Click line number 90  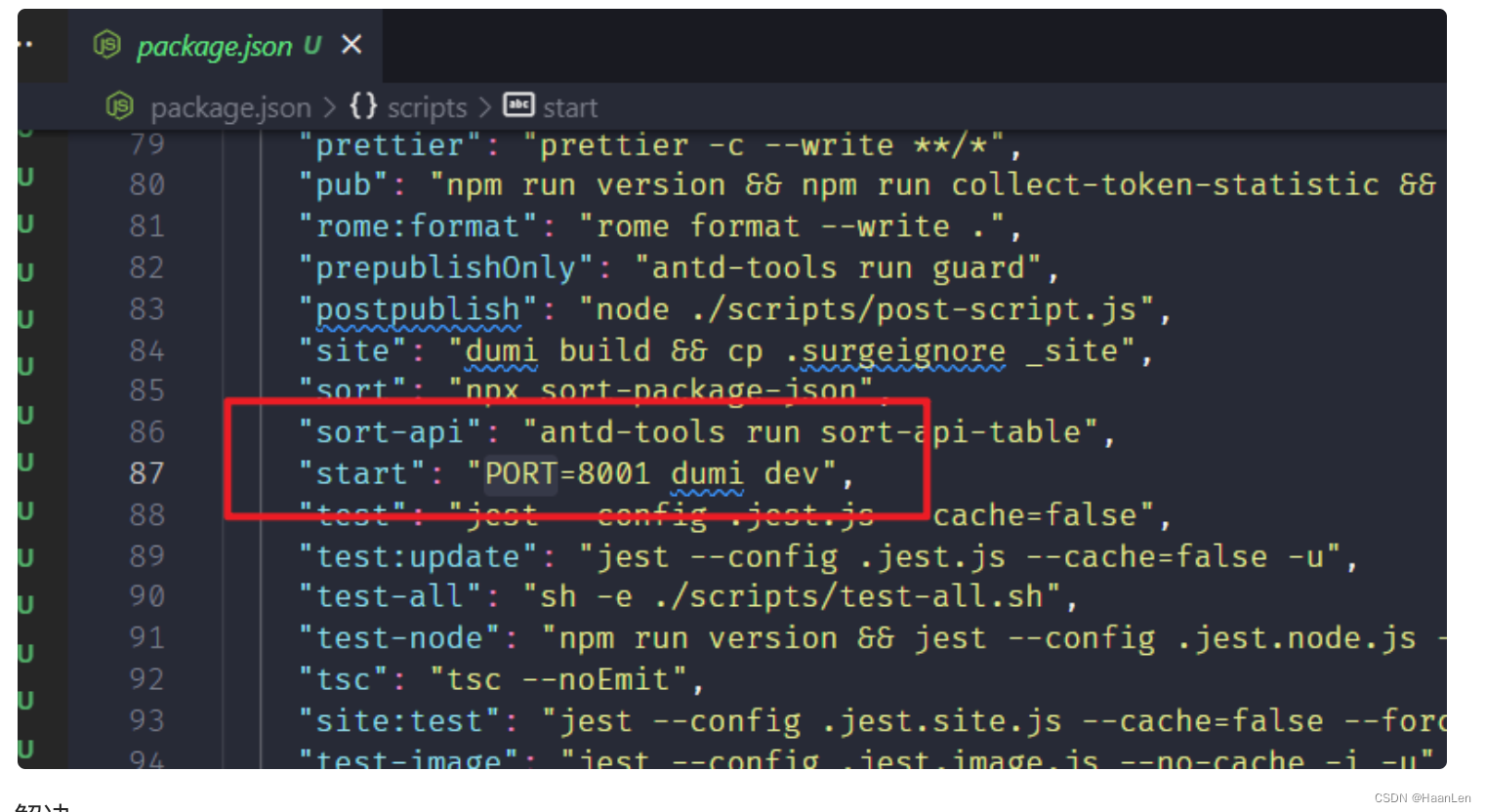(x=147, y=596)
